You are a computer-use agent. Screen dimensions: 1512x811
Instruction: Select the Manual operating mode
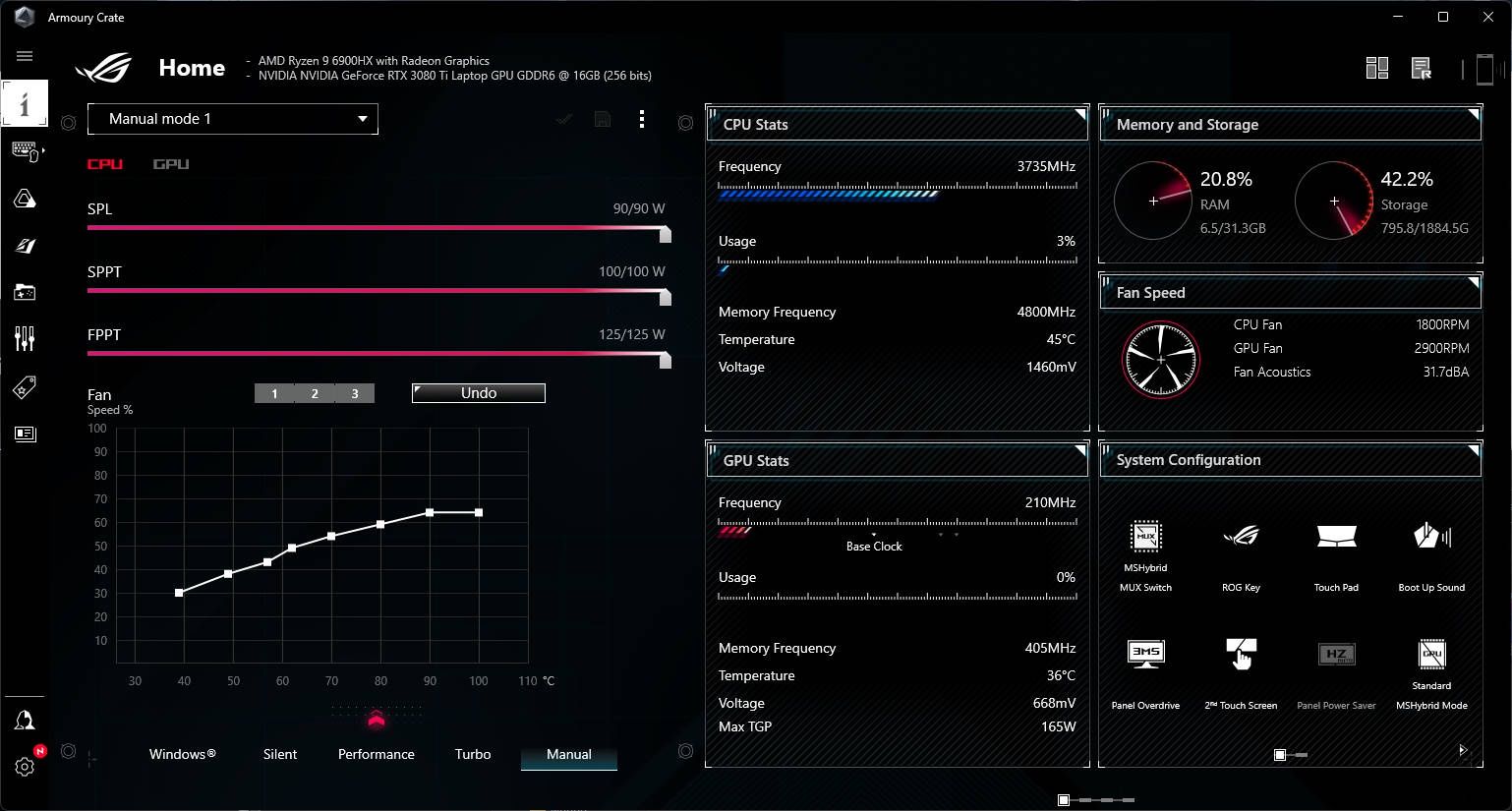[569, 754]
